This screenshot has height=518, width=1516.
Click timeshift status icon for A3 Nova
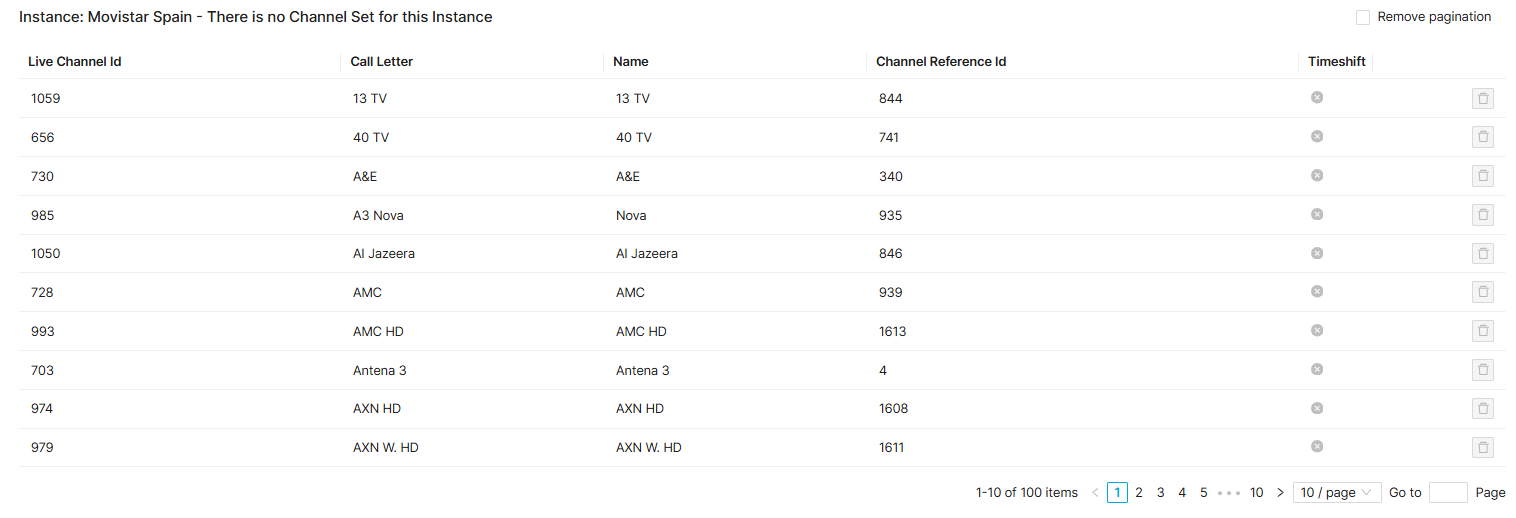tap(1317, 214)
